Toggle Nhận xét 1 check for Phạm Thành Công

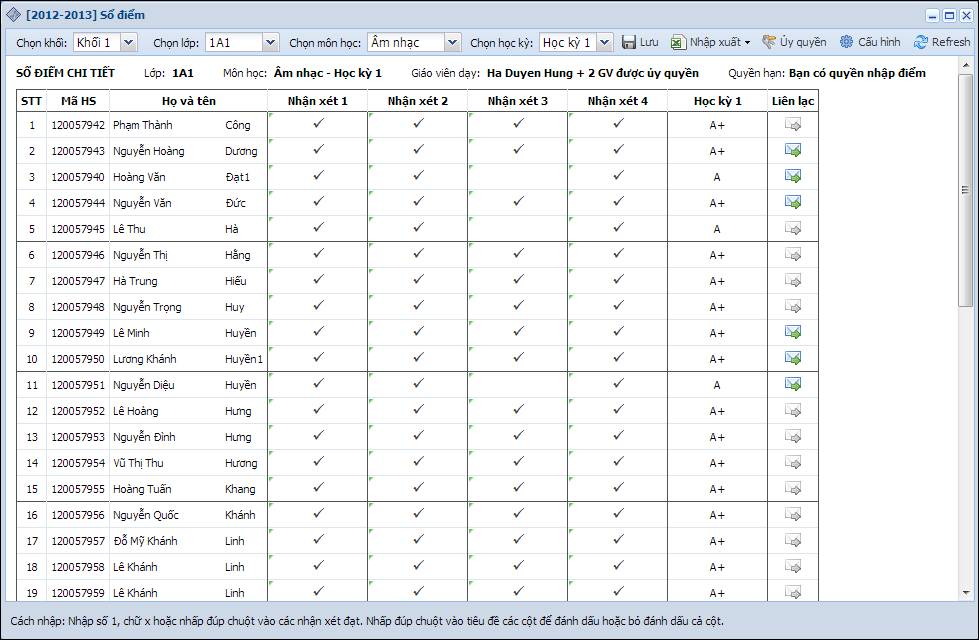tap(318, 124)
